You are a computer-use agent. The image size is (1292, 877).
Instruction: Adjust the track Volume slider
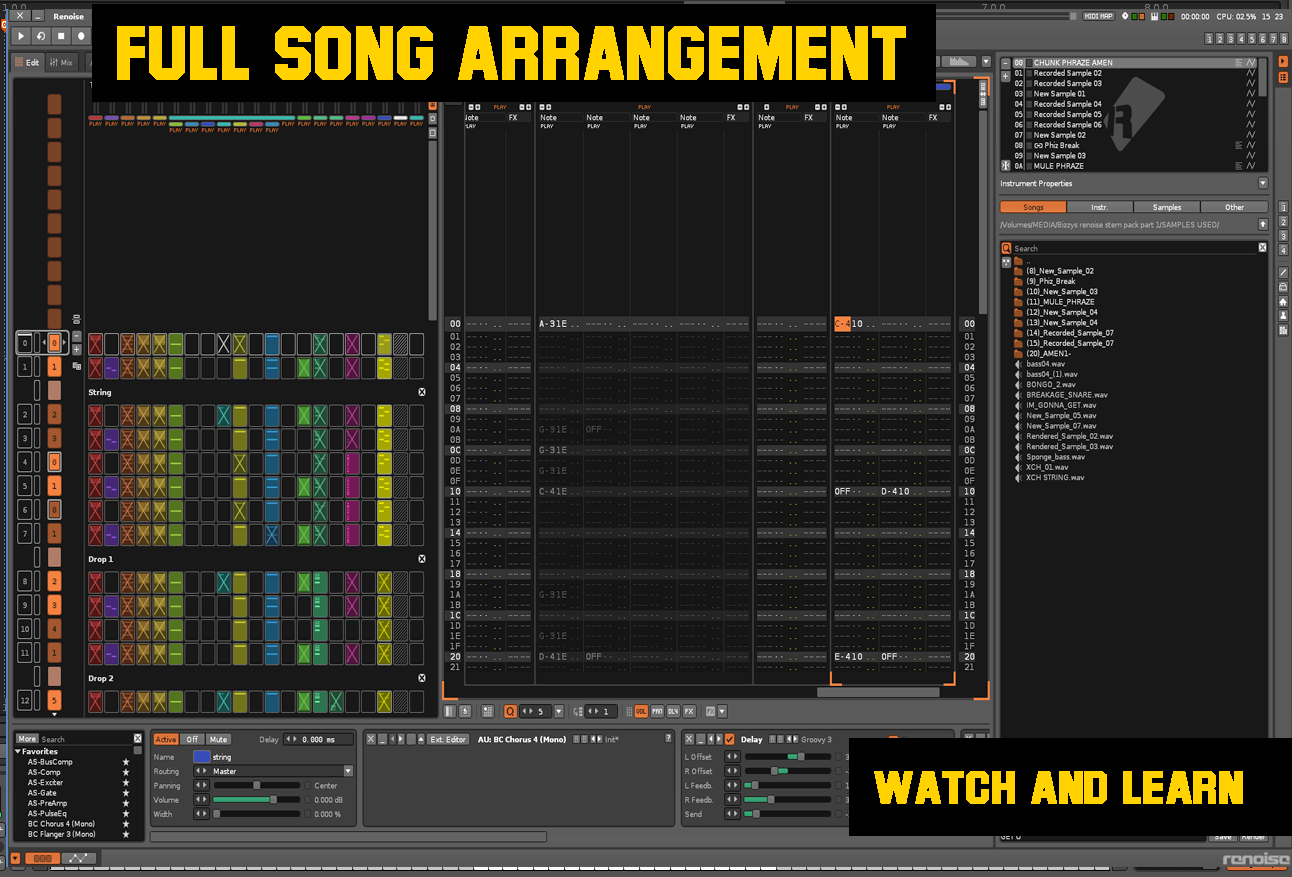[x=256, y=800]
